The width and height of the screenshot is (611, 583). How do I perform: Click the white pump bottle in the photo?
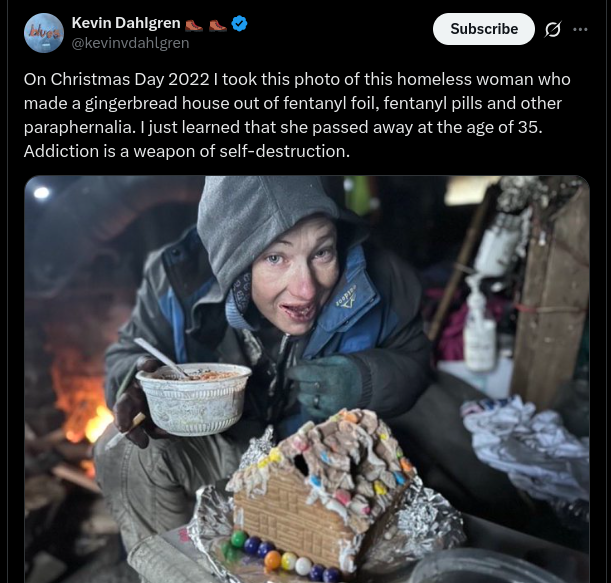[480, 322]
